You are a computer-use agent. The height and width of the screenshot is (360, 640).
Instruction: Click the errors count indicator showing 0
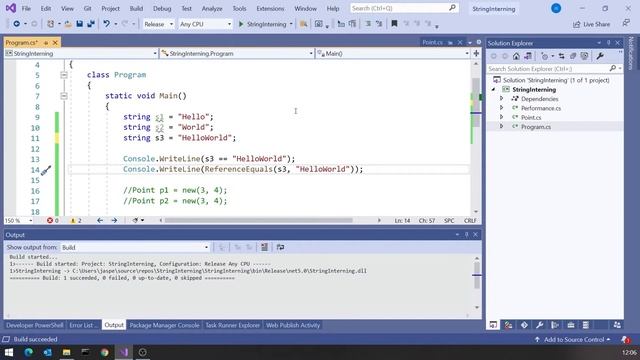[53, 220]
